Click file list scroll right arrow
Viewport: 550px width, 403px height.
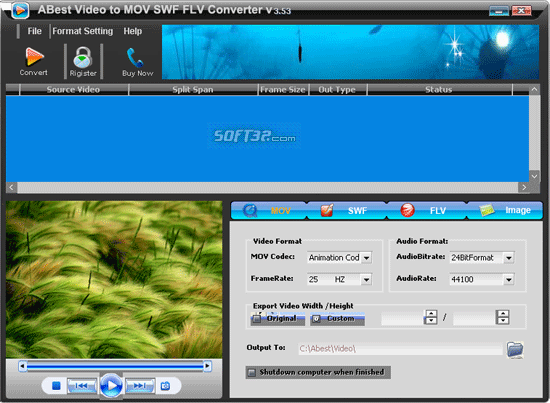(x=524, y=187)
